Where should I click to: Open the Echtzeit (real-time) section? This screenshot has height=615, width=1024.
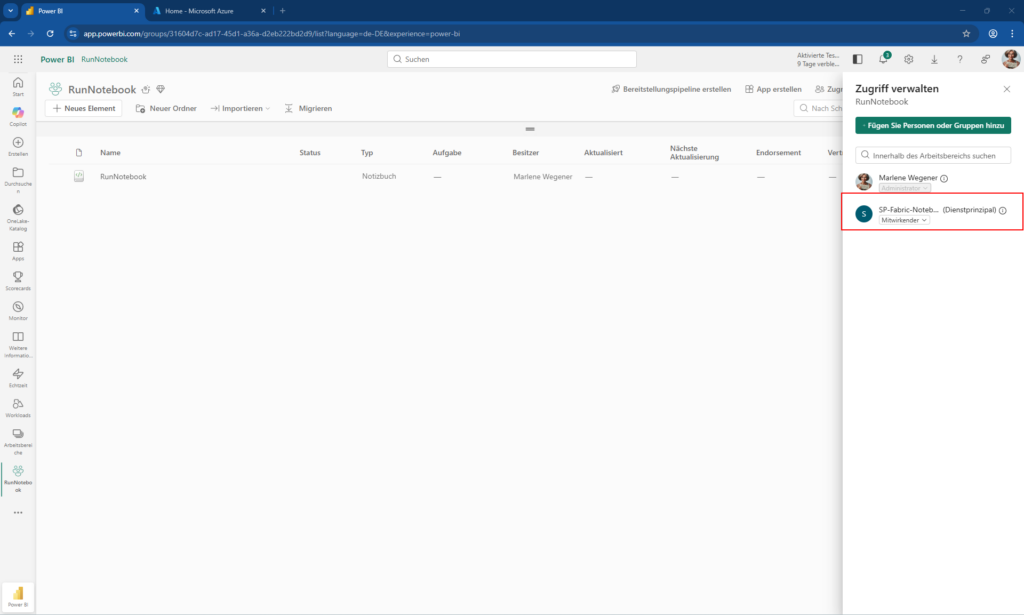point(17,376)
